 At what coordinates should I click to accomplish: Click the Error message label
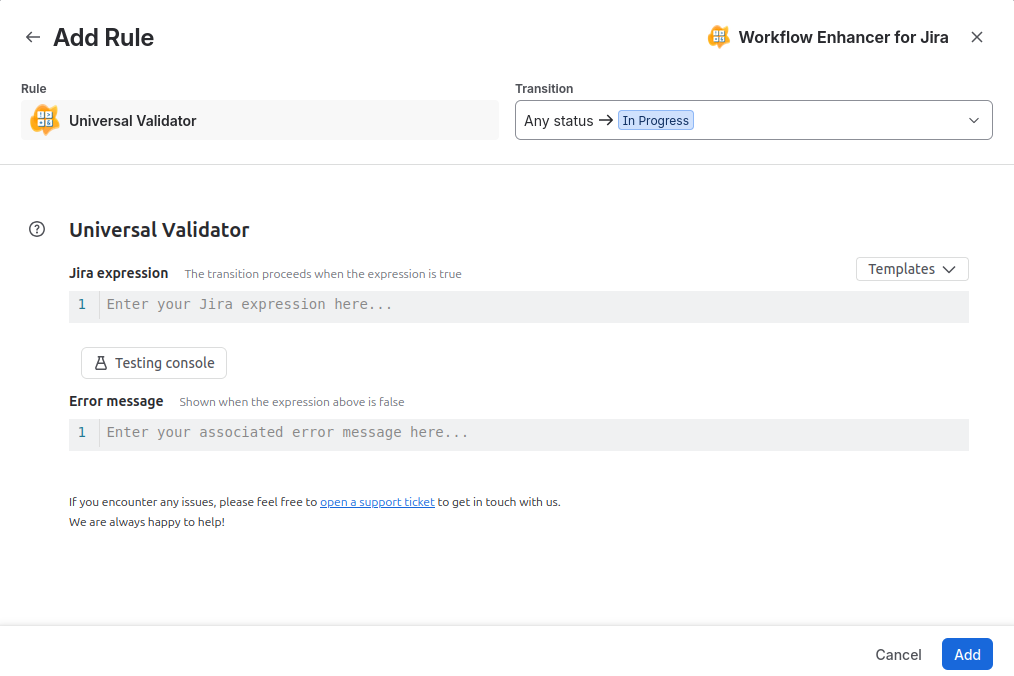pyautogui.click(x=116, y=401)
